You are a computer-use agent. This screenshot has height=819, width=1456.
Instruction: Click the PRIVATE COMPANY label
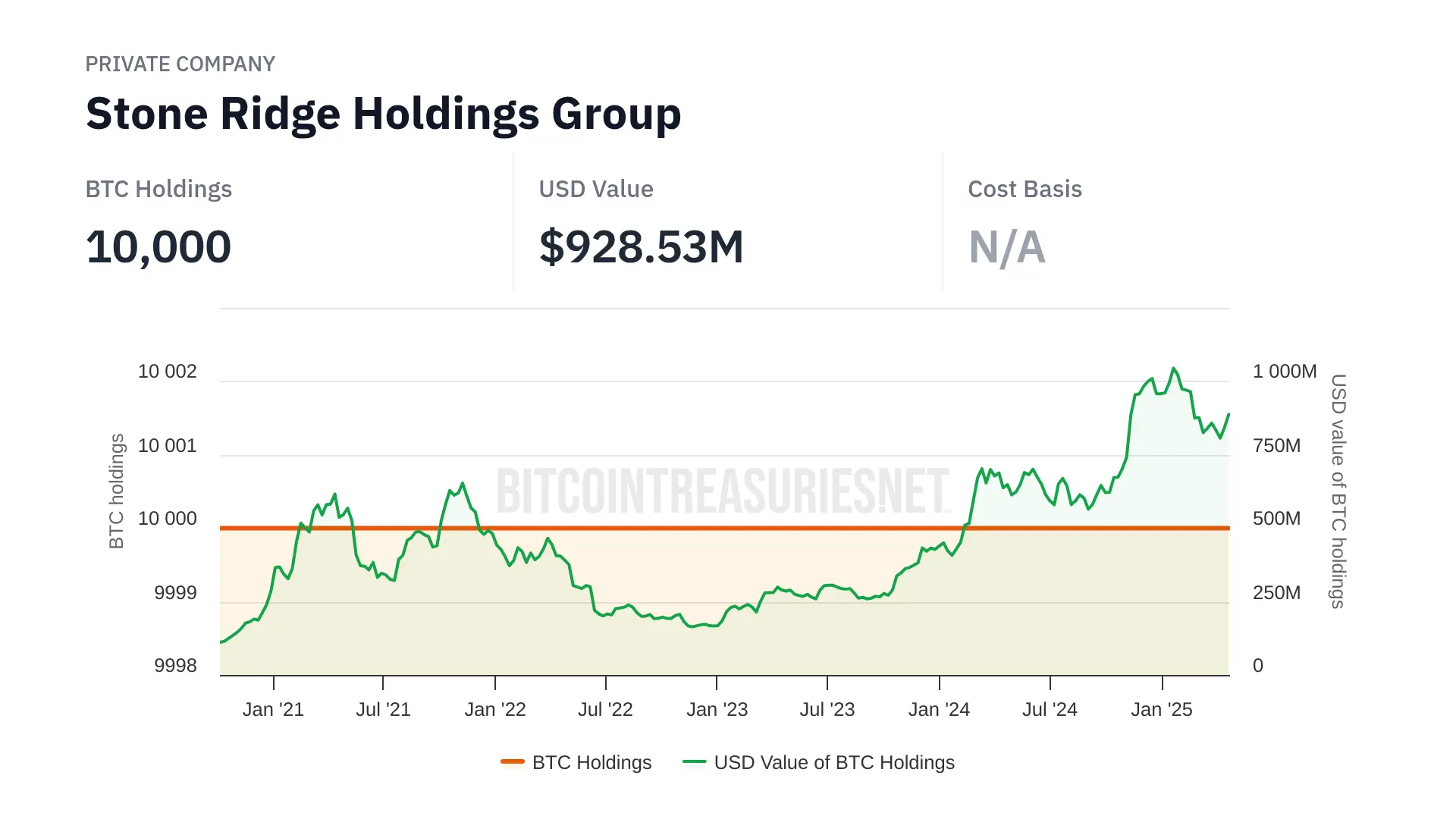point(180,64)
